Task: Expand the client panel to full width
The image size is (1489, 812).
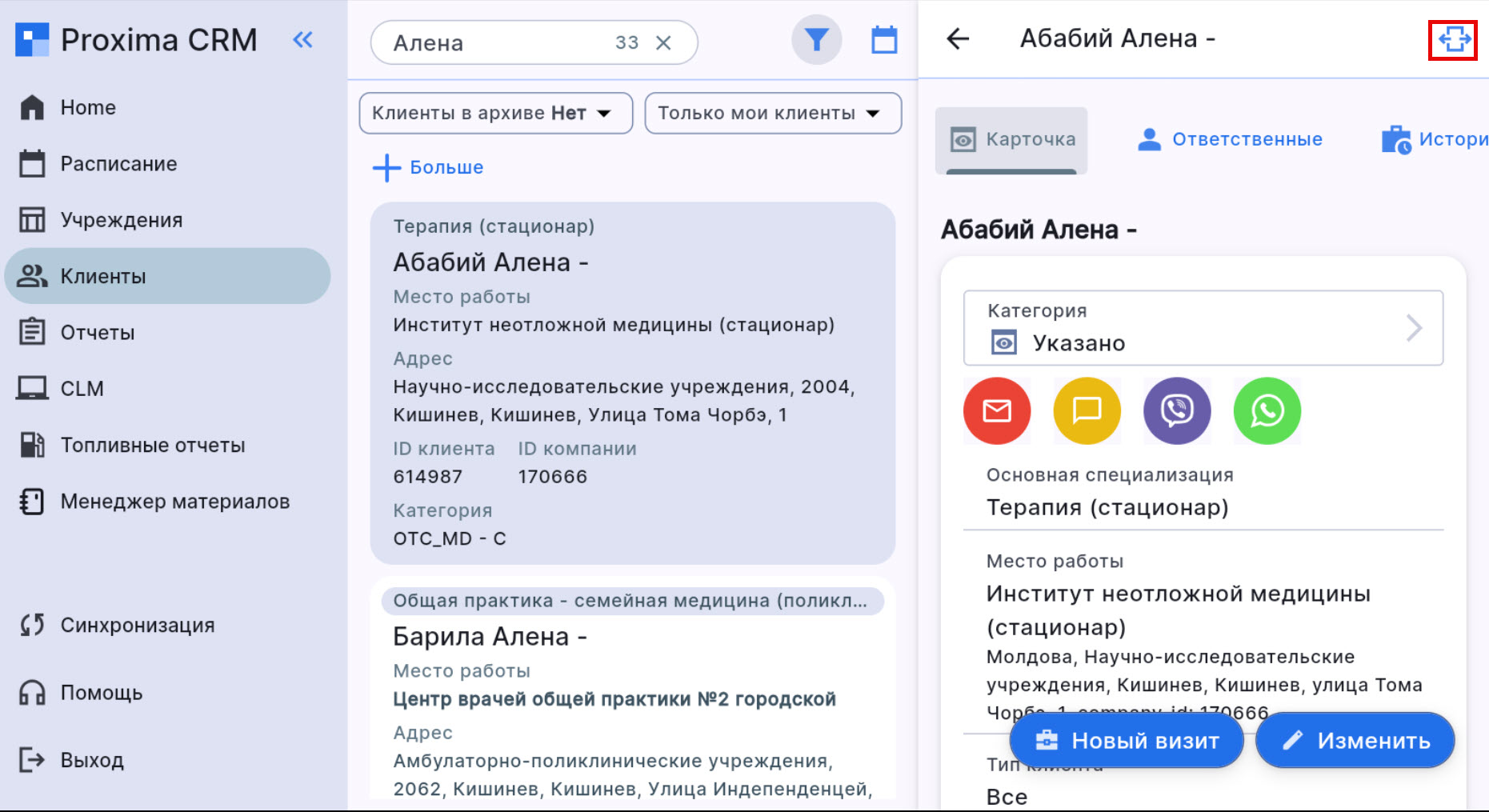Action: pos(1453,39)
